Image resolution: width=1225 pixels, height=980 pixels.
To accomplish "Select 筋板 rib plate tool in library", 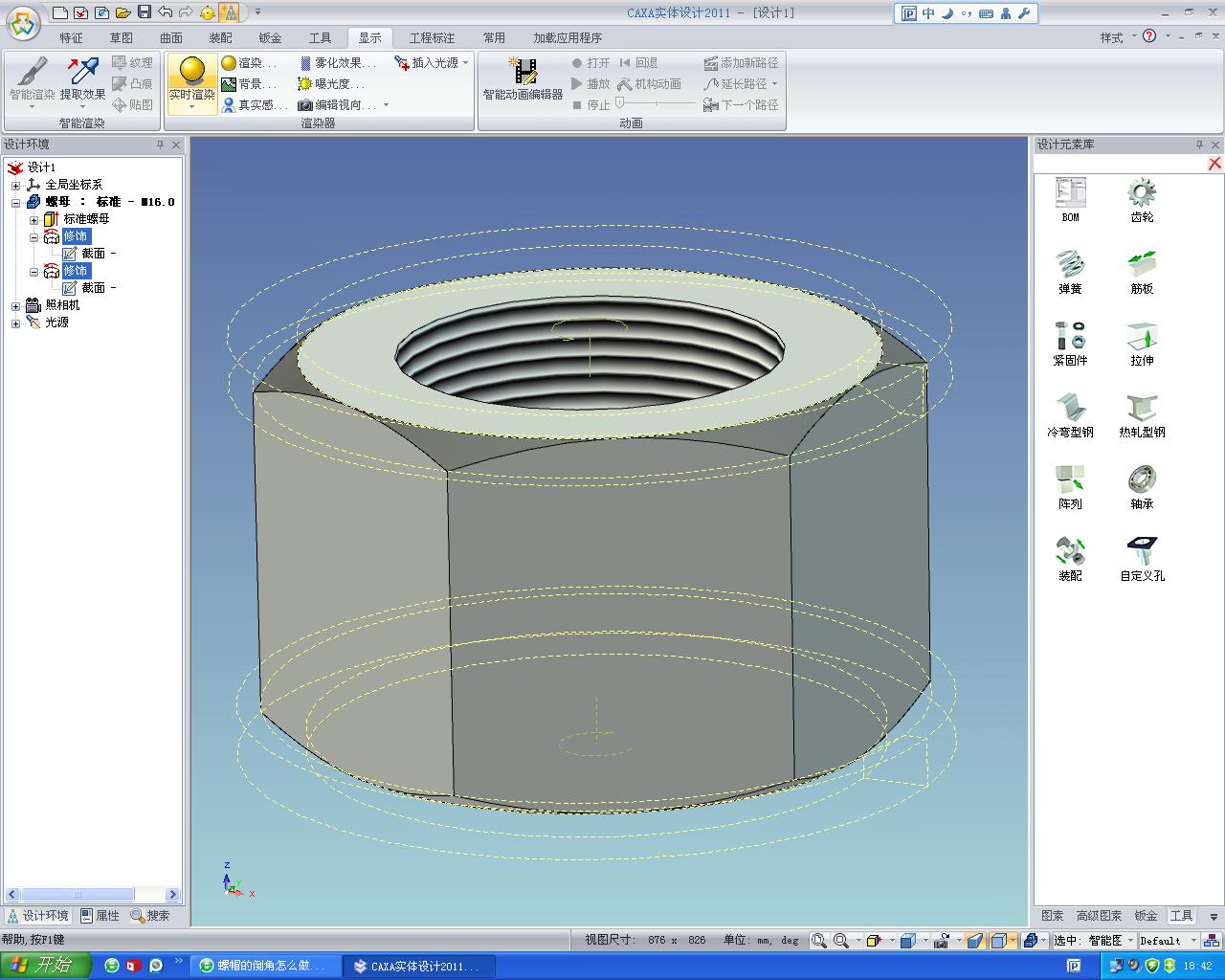I will (1142, 272).
